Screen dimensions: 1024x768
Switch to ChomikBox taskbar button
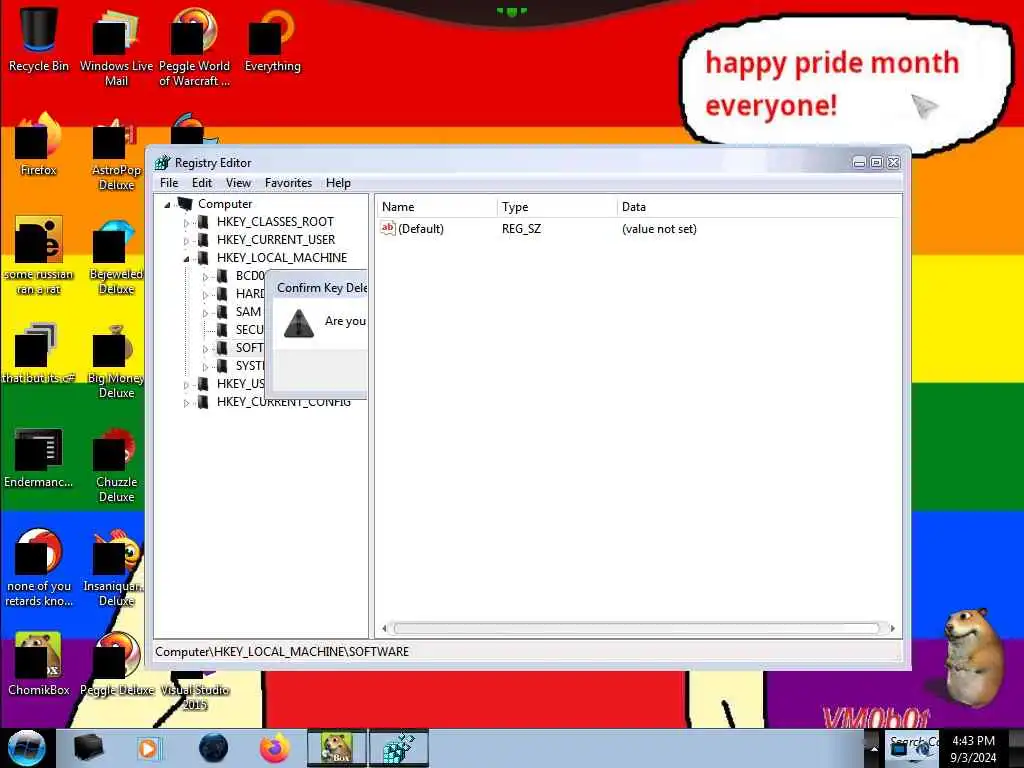coord(337,748)
